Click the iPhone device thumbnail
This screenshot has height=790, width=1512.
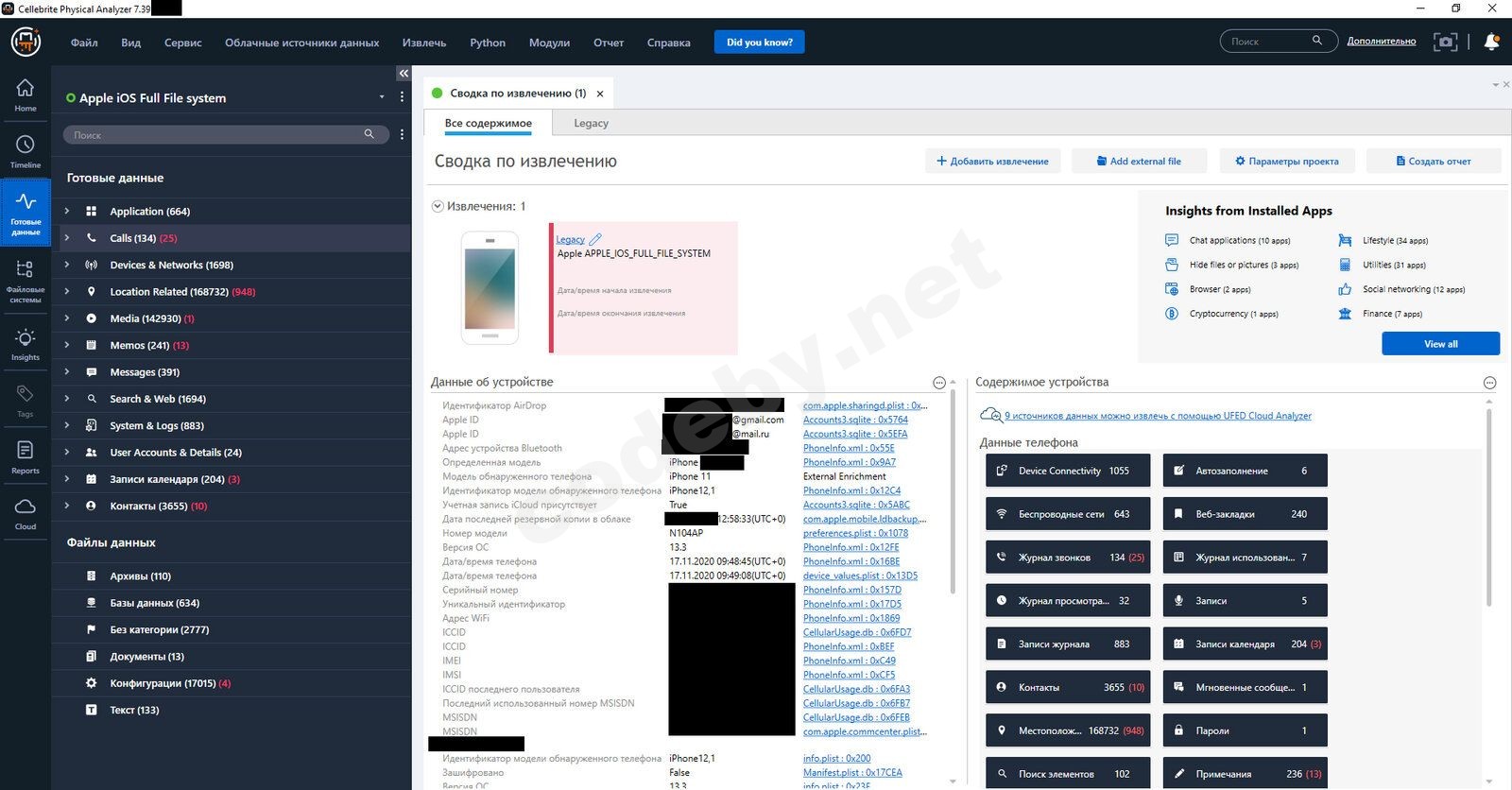[x=490, y=287]
